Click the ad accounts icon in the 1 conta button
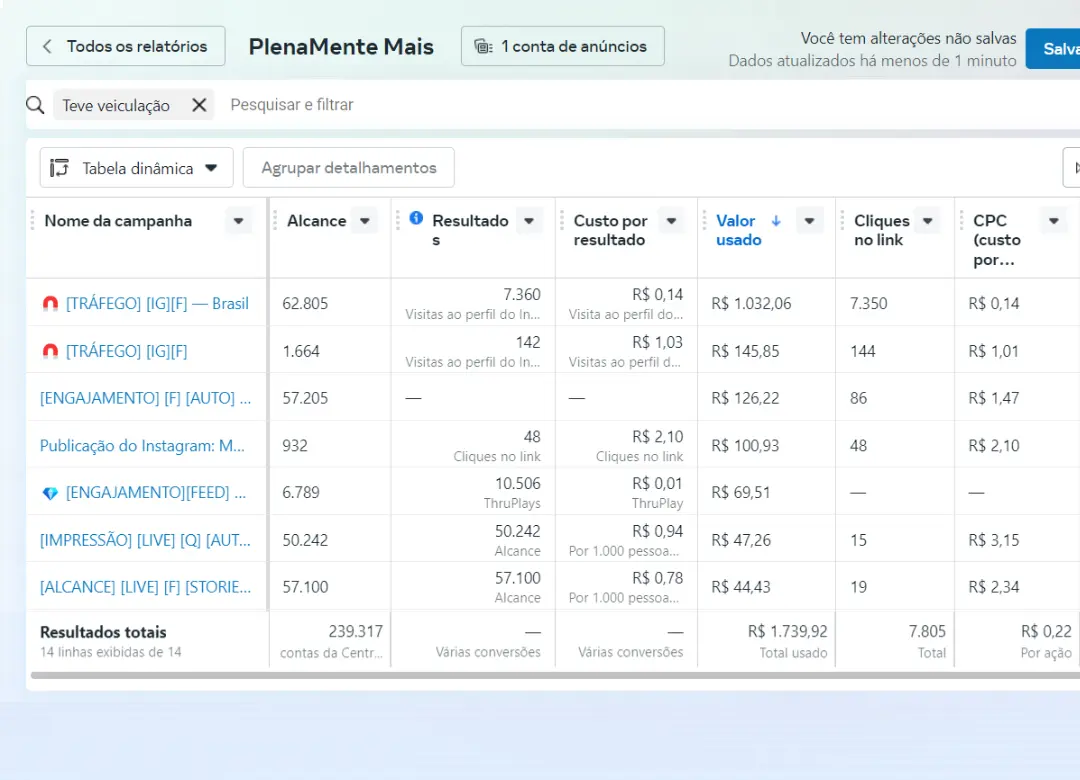 click(483, 46)
